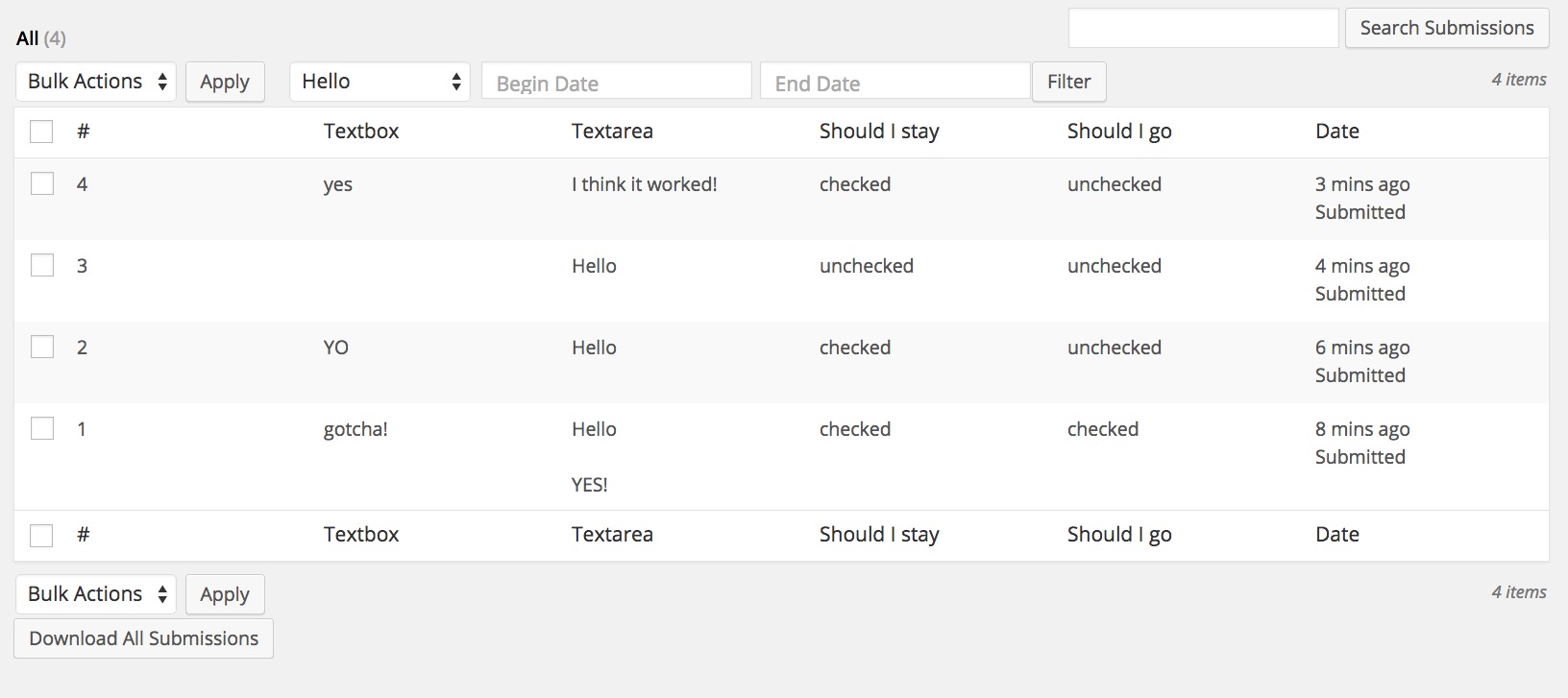Open the top Bulk Actions dropdown
This screenshot has height=698, width=1568.
point(96,82)
